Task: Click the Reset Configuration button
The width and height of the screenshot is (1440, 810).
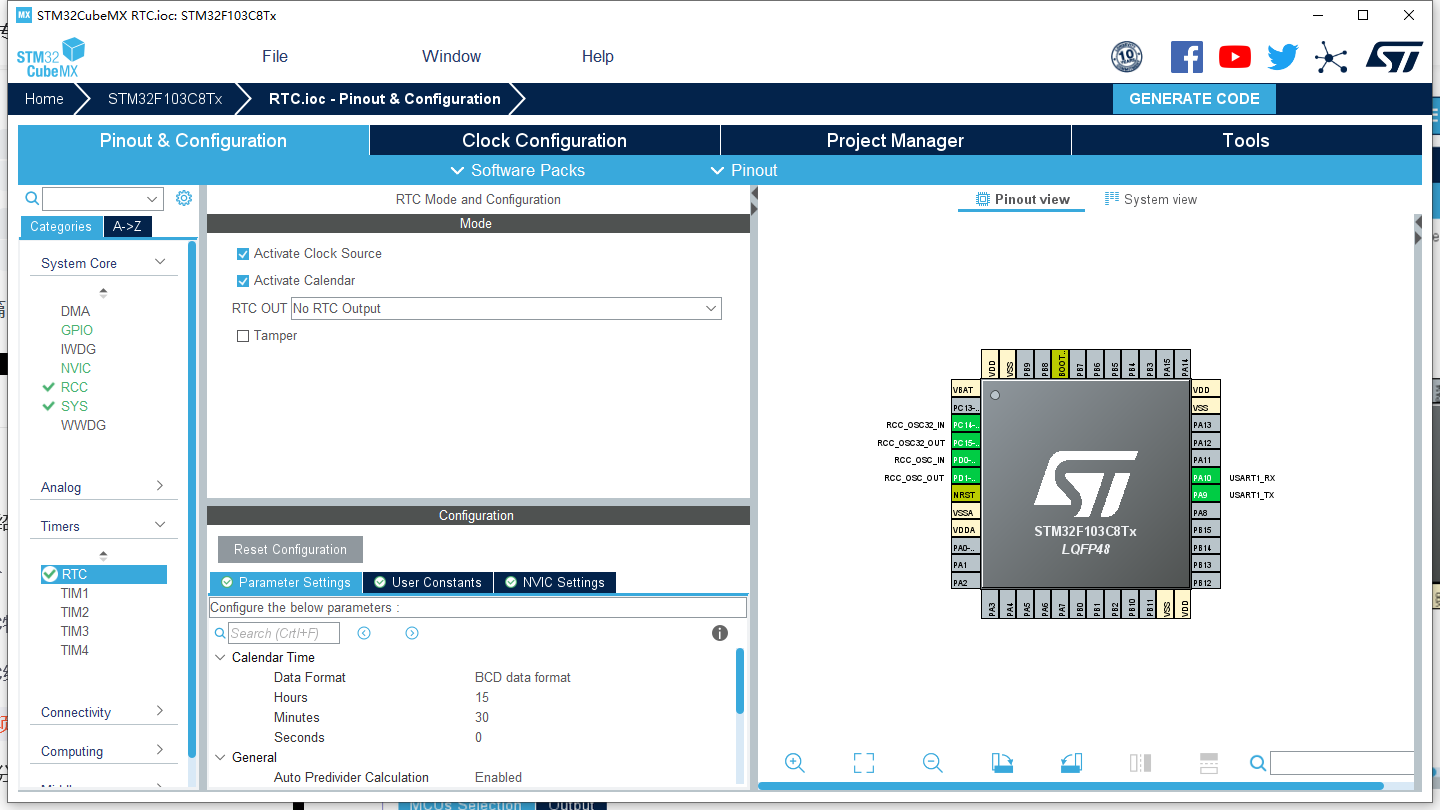Action: [x=289, y=549]
